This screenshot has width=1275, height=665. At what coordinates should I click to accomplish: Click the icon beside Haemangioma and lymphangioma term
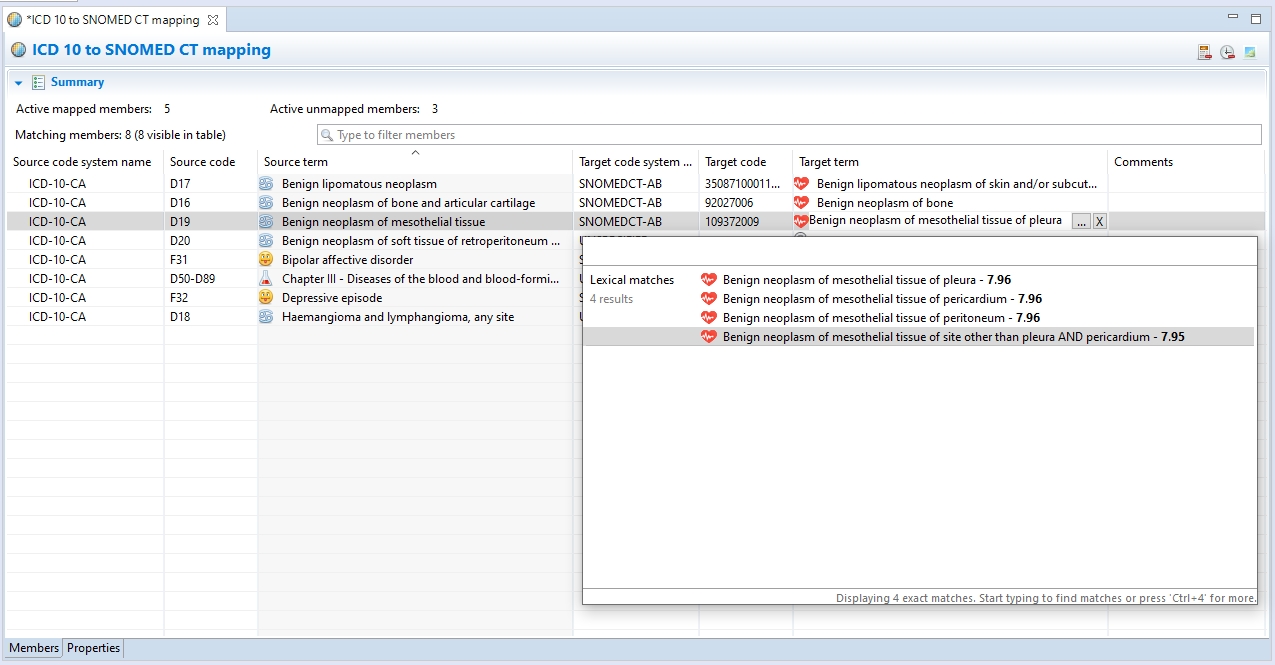point(266,317)
